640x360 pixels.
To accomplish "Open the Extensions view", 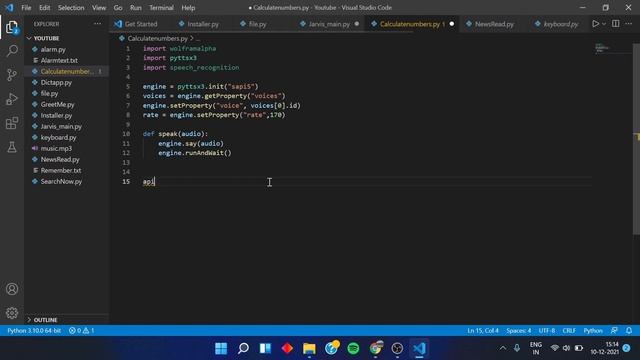I will pyautogui.click(x=12, y=123).
